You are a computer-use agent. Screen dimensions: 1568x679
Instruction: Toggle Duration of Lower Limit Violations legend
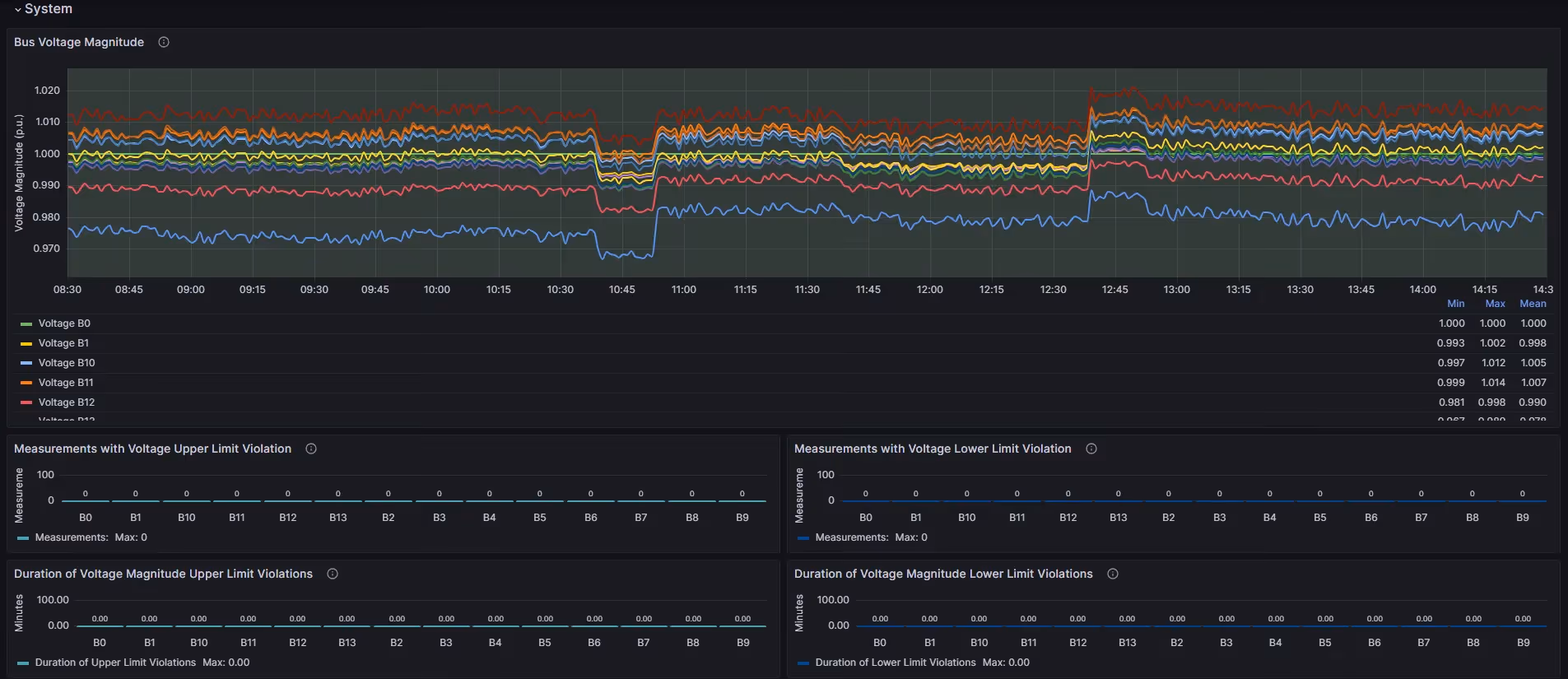pos(896,663)
